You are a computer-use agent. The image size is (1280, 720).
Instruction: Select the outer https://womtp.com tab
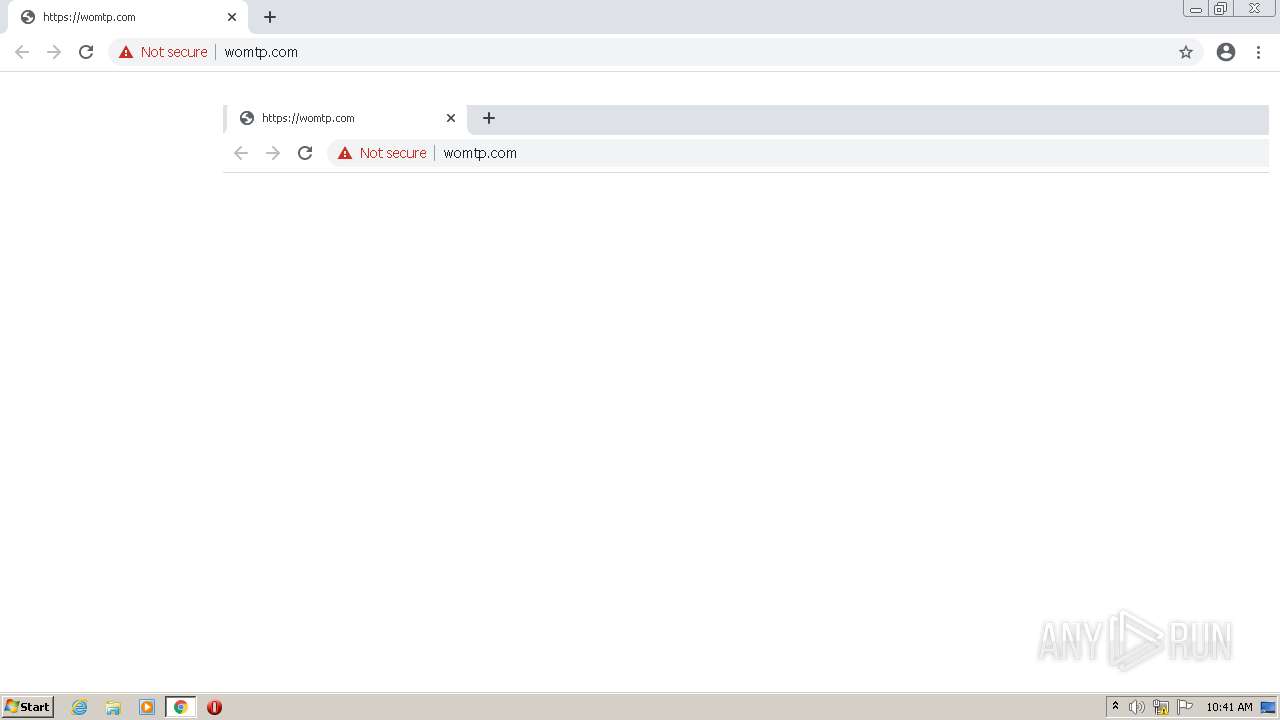[127, 17]
